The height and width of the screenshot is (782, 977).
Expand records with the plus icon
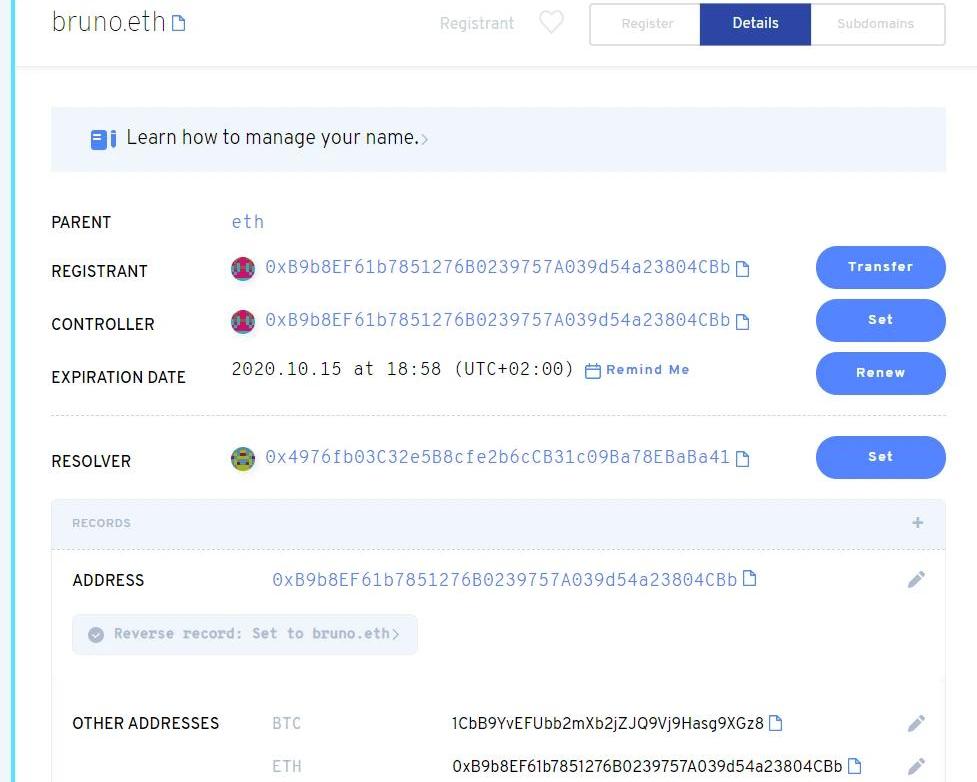(x=917, y=523)
